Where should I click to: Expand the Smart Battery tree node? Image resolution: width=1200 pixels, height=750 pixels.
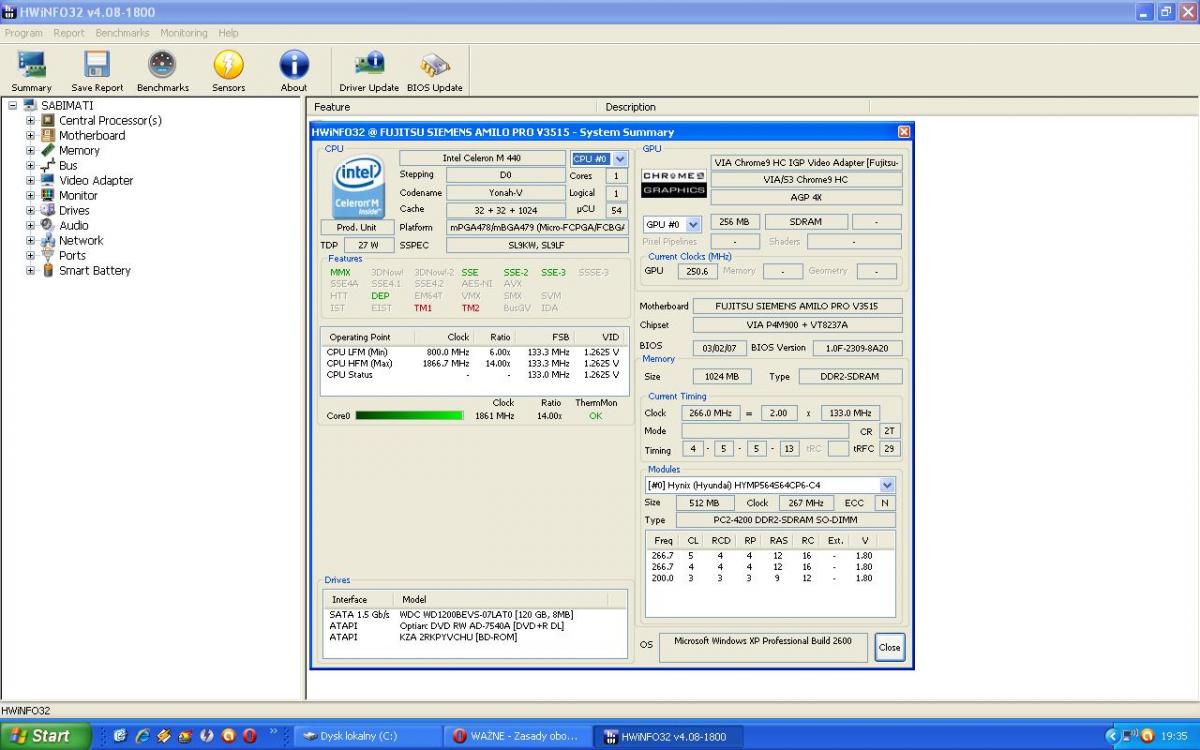[x=30, y=270]
